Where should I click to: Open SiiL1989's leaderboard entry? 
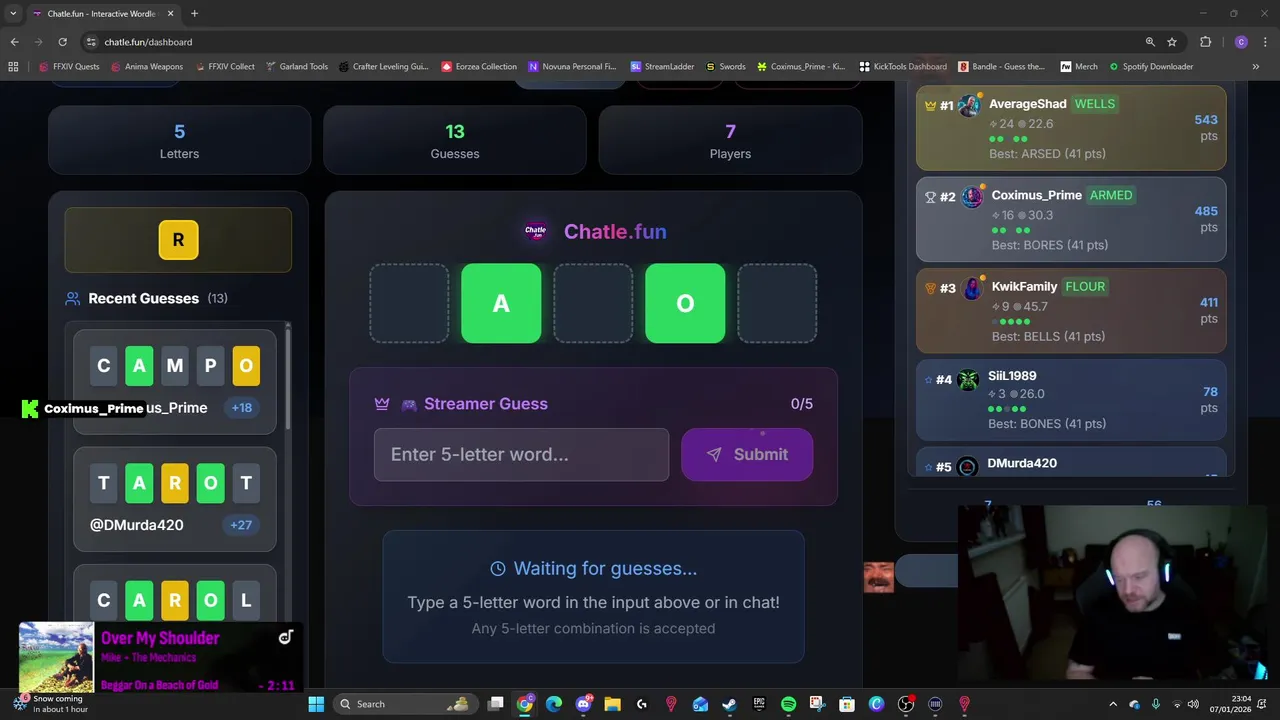click(1071, 399)
